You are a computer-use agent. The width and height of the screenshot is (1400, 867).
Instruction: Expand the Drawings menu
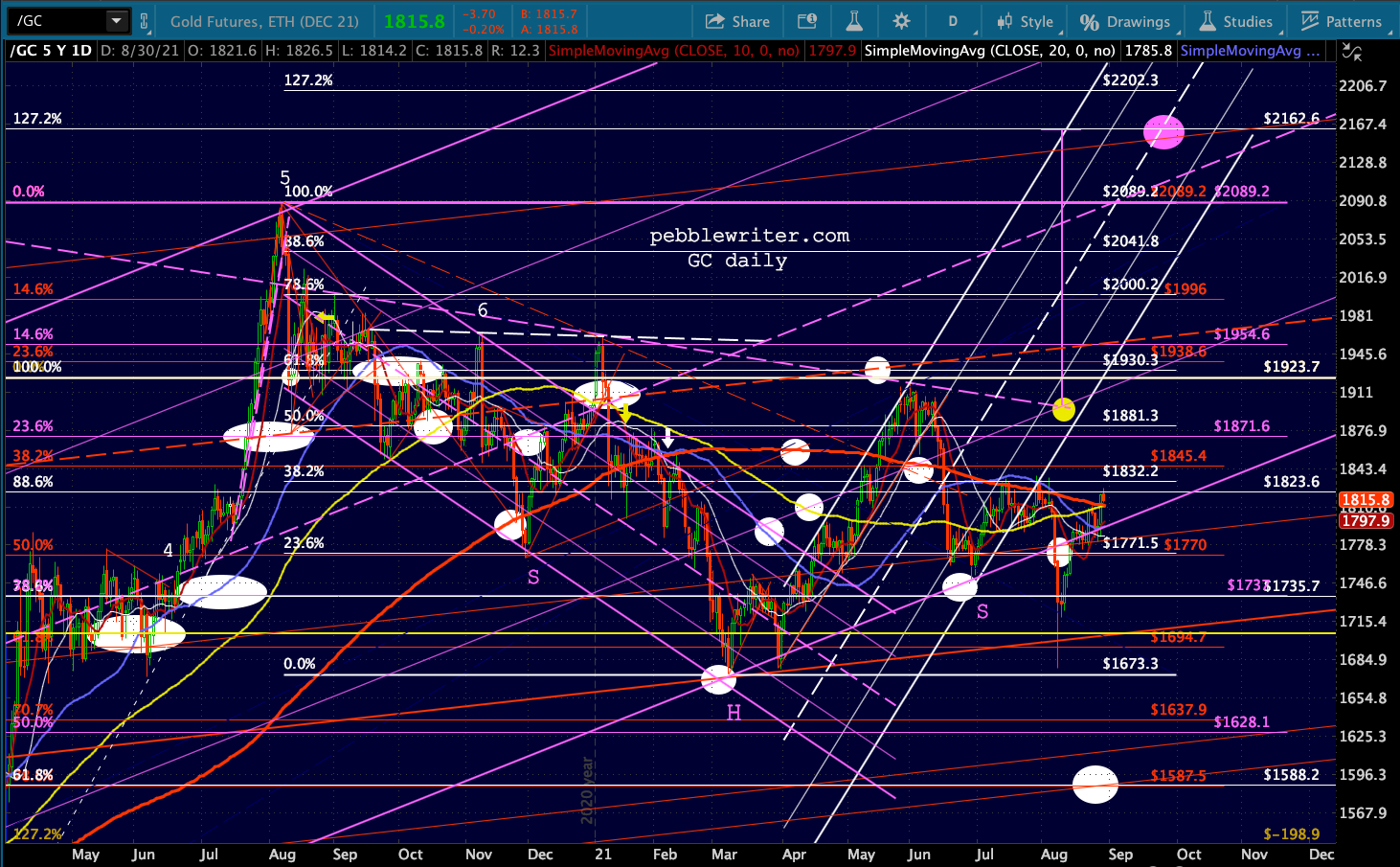point(1124,21)
